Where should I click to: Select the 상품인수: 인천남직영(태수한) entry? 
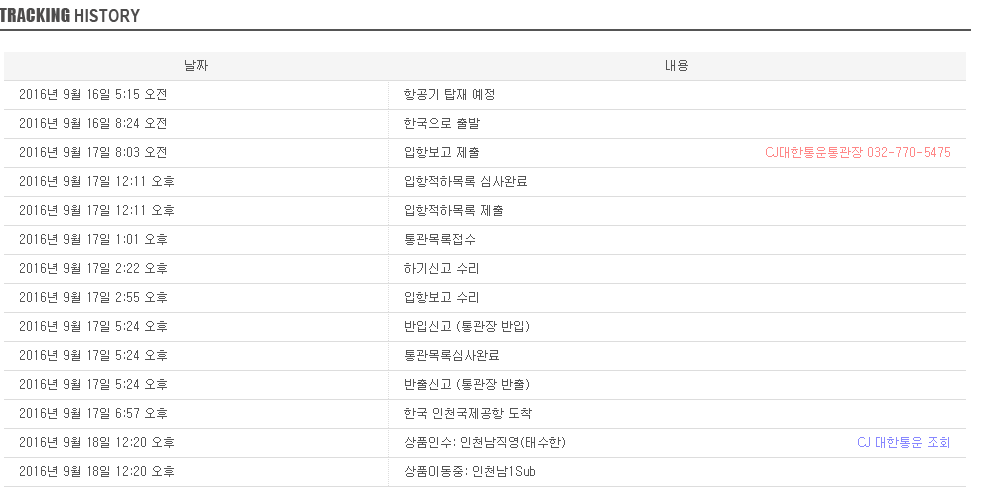pyautogui.click(x=485, y=443)
